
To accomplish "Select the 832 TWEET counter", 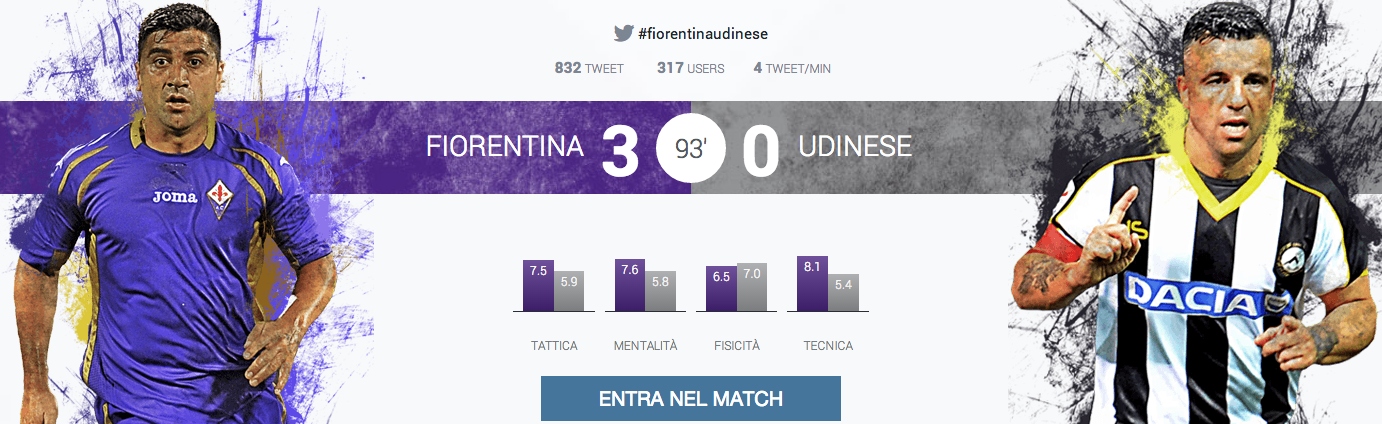I will [x=589, y=69].
